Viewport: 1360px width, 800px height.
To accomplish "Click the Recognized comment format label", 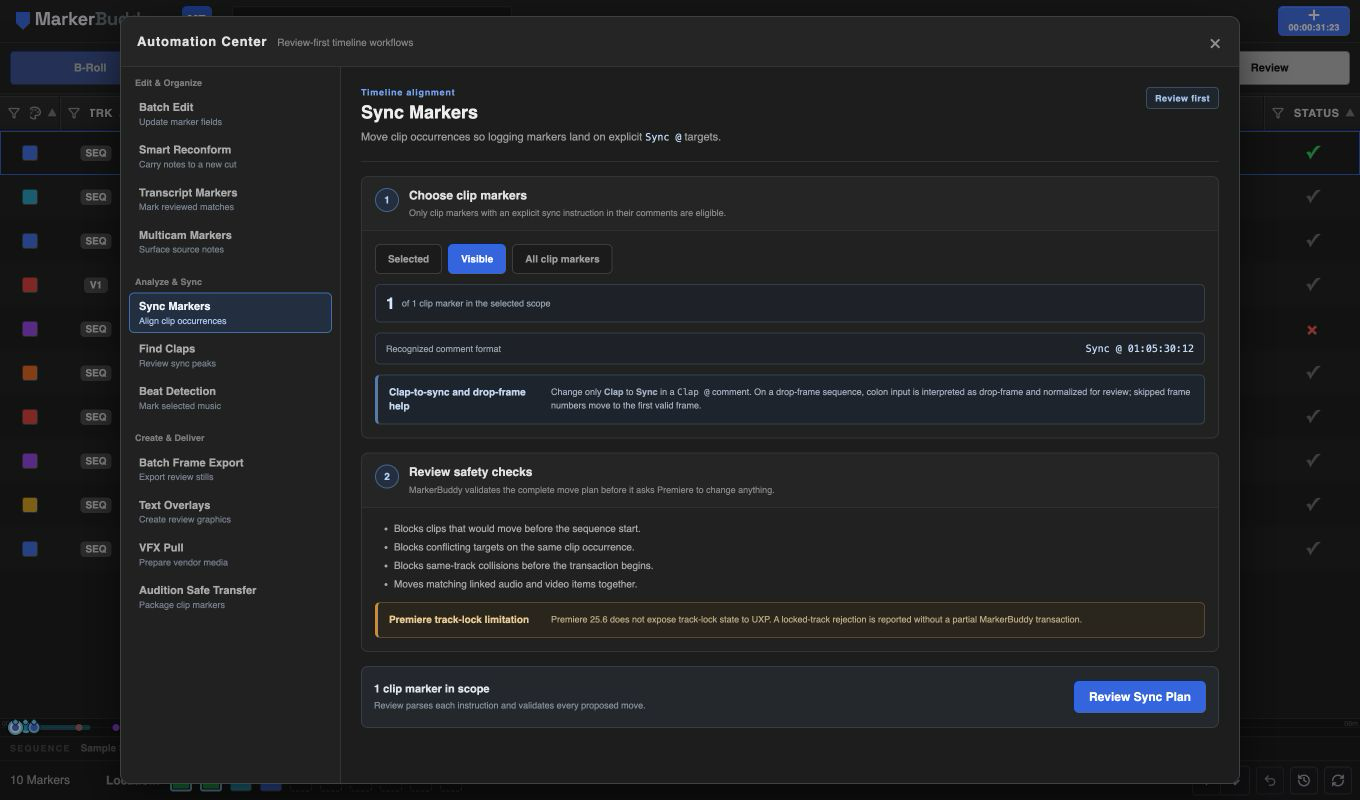I will tap(443, 349).
